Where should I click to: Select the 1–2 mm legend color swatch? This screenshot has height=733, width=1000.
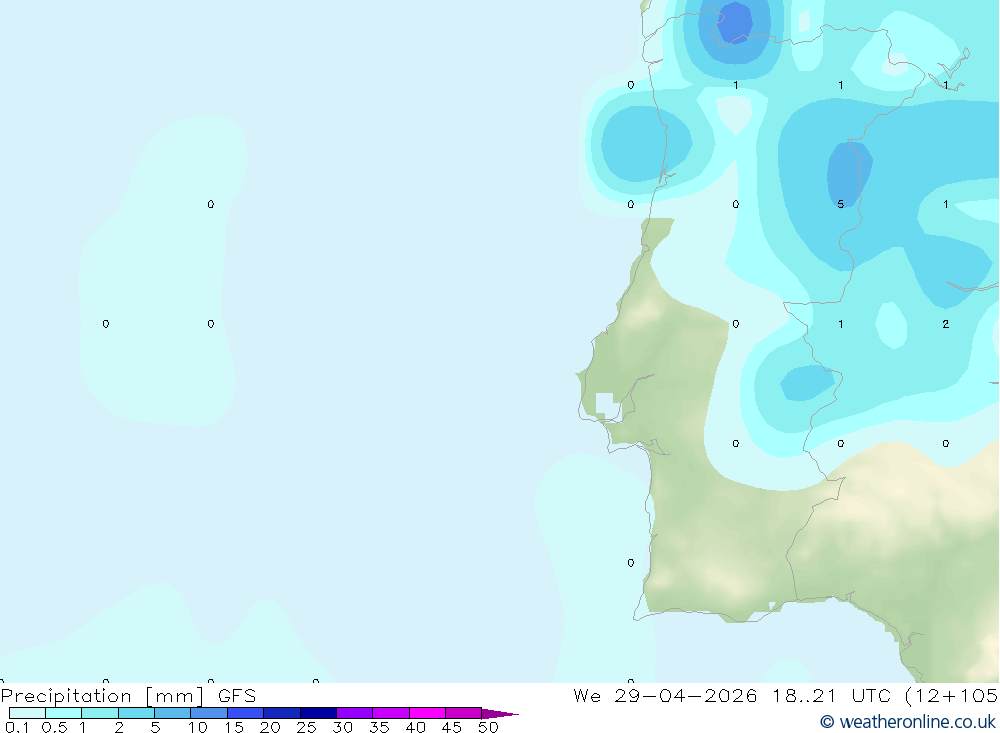click(x=100, y=713)
